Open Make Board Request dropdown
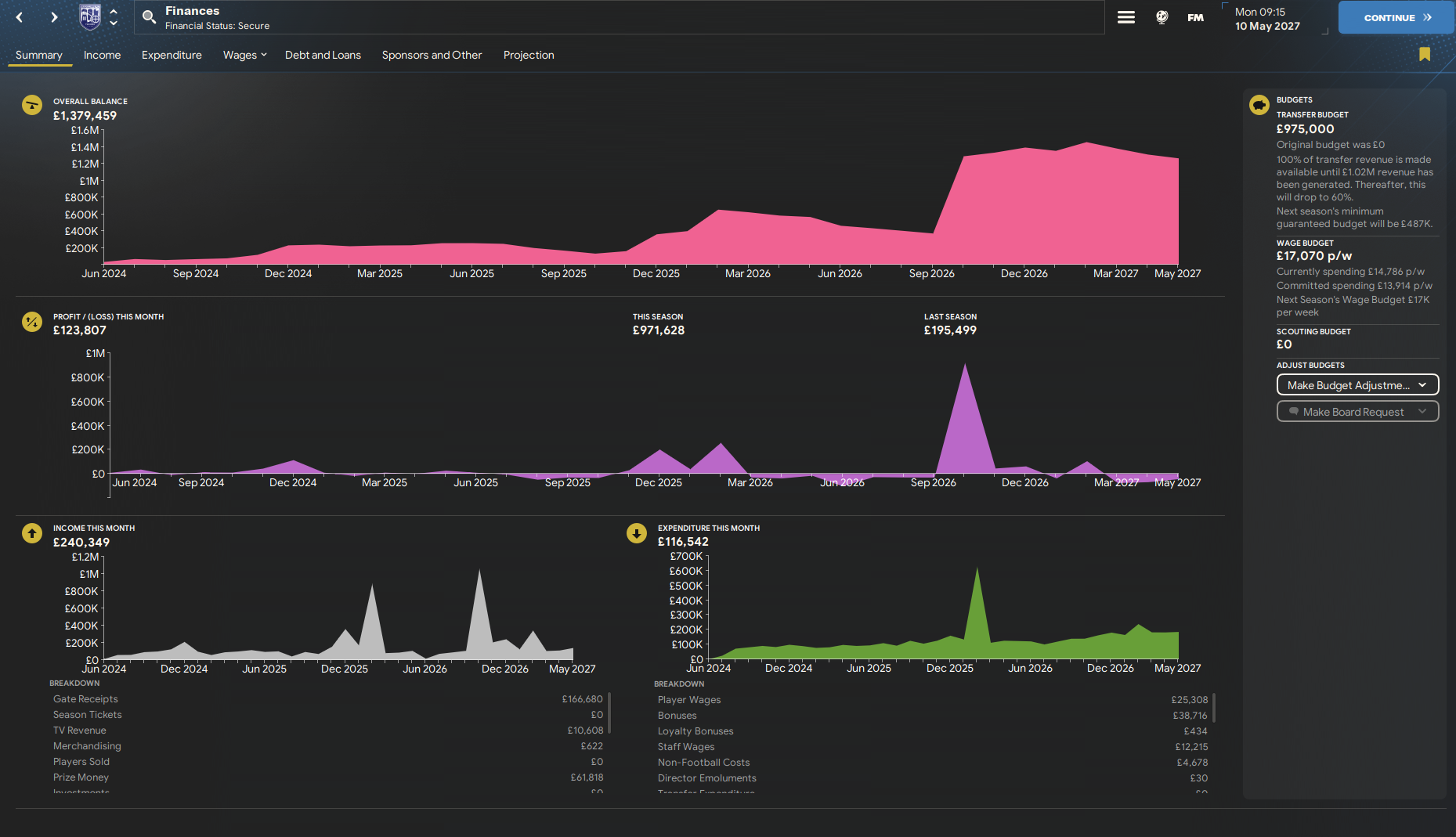The image size is (1456, 837). click(x=1357, y=412)
